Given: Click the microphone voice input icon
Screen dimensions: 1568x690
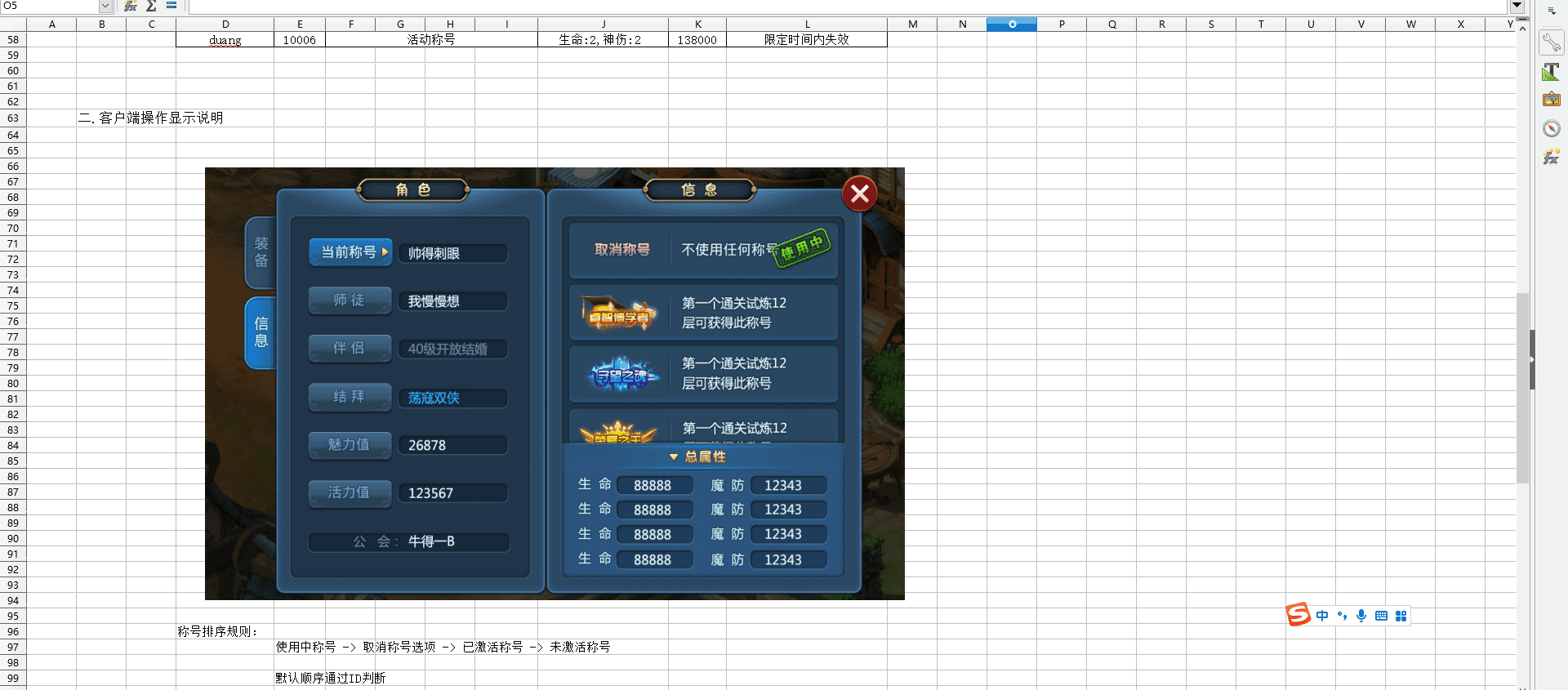Looking at the screenshot, I should 1361,616.
